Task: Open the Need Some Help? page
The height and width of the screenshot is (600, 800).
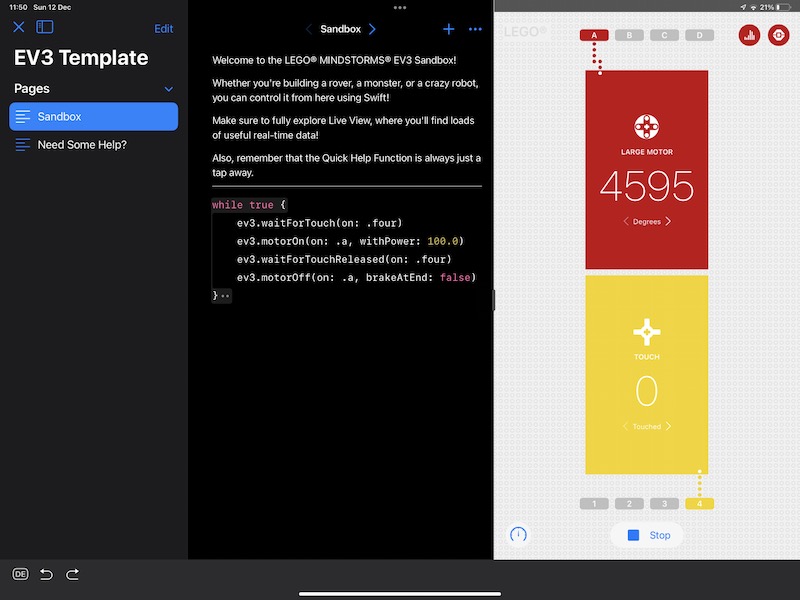Action: click(x=93, y=145)
